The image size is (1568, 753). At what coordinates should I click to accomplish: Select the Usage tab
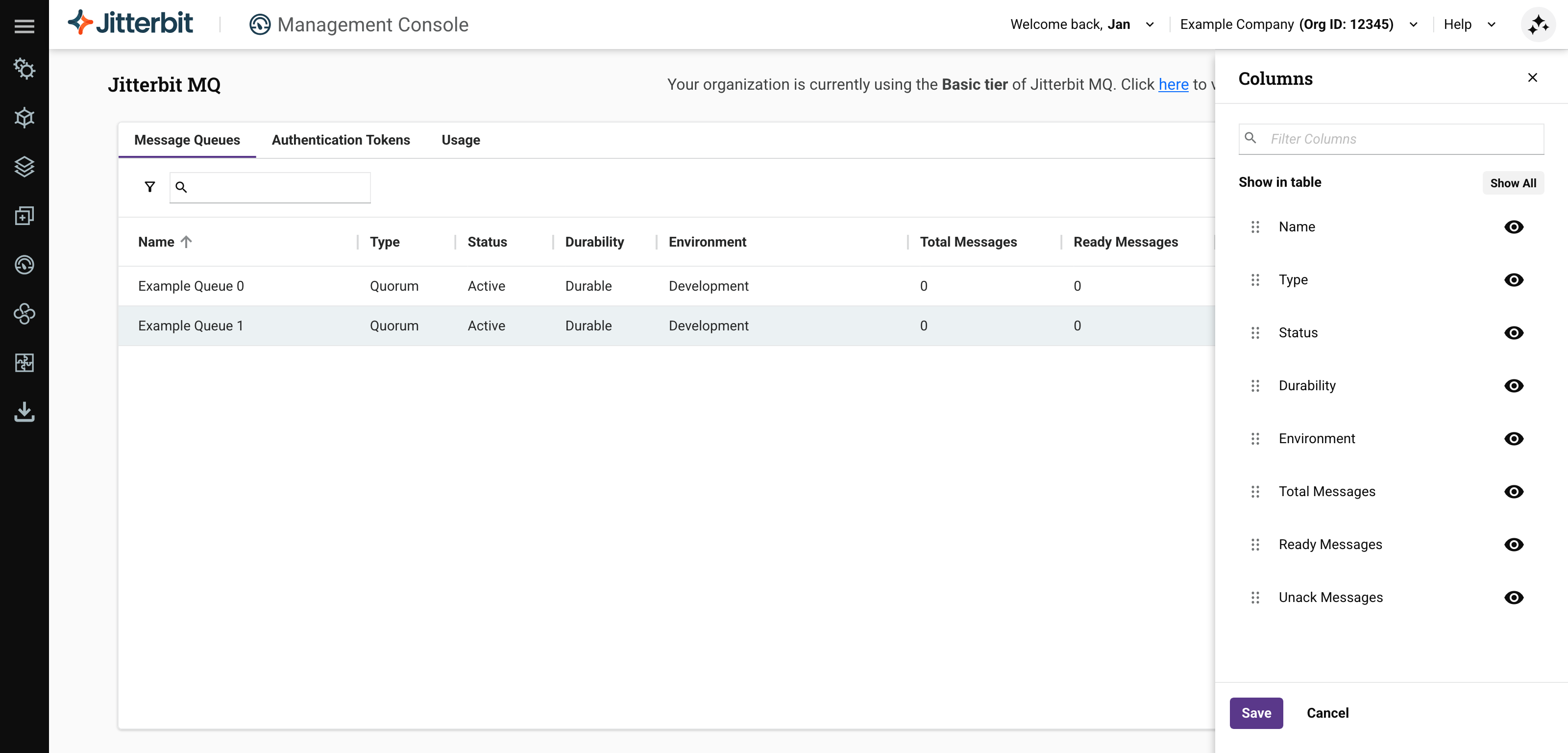(460, 140)
